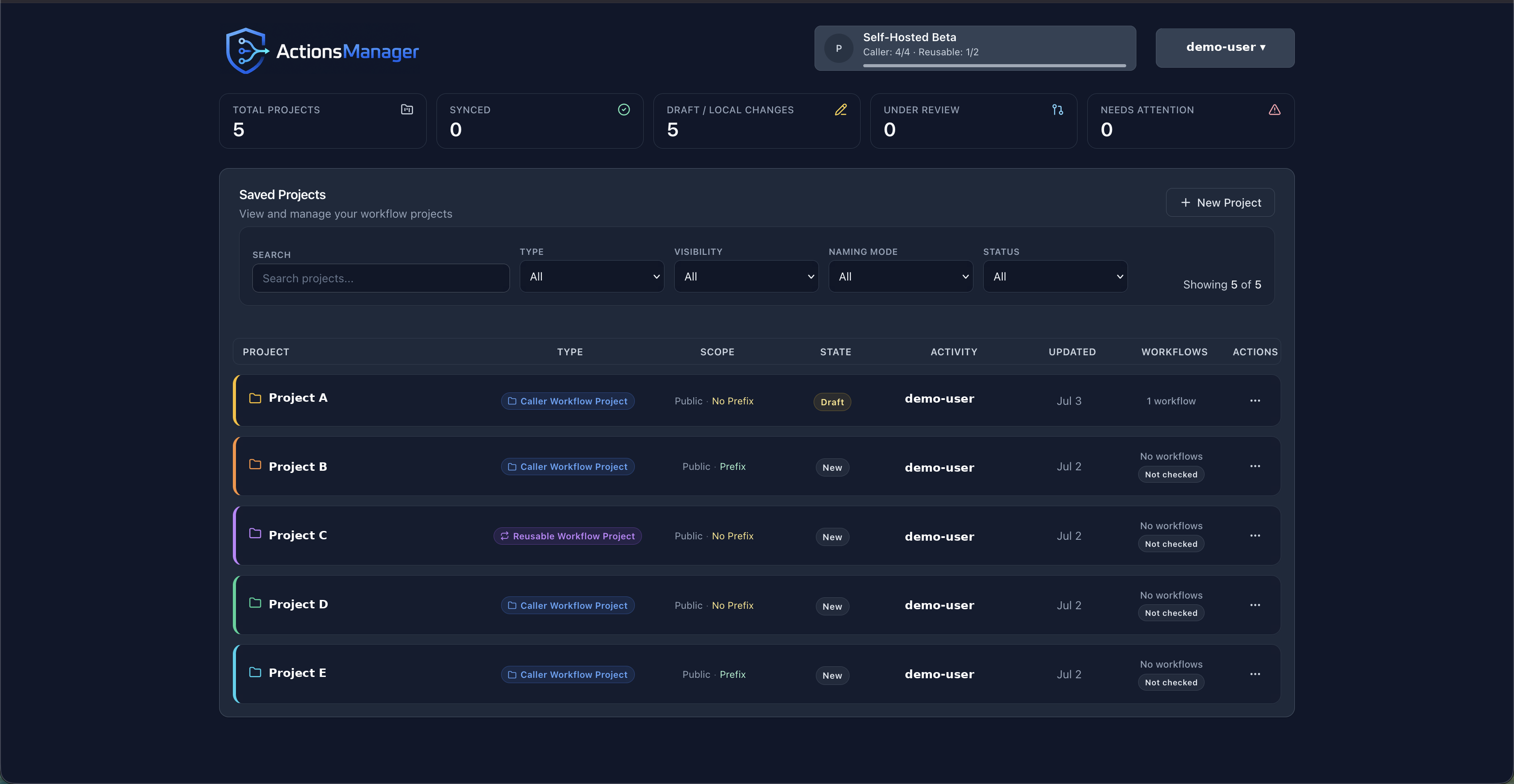Viewport: 1514px width, 784px height.
Task: Click the 'Showing 5 of 5' count
Action: 1222,285
